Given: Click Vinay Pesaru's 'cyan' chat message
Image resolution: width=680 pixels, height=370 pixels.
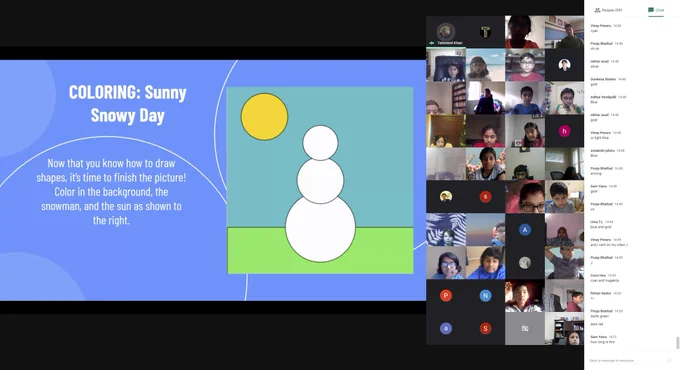Looking at the screenshot, I should pos(594,31).
